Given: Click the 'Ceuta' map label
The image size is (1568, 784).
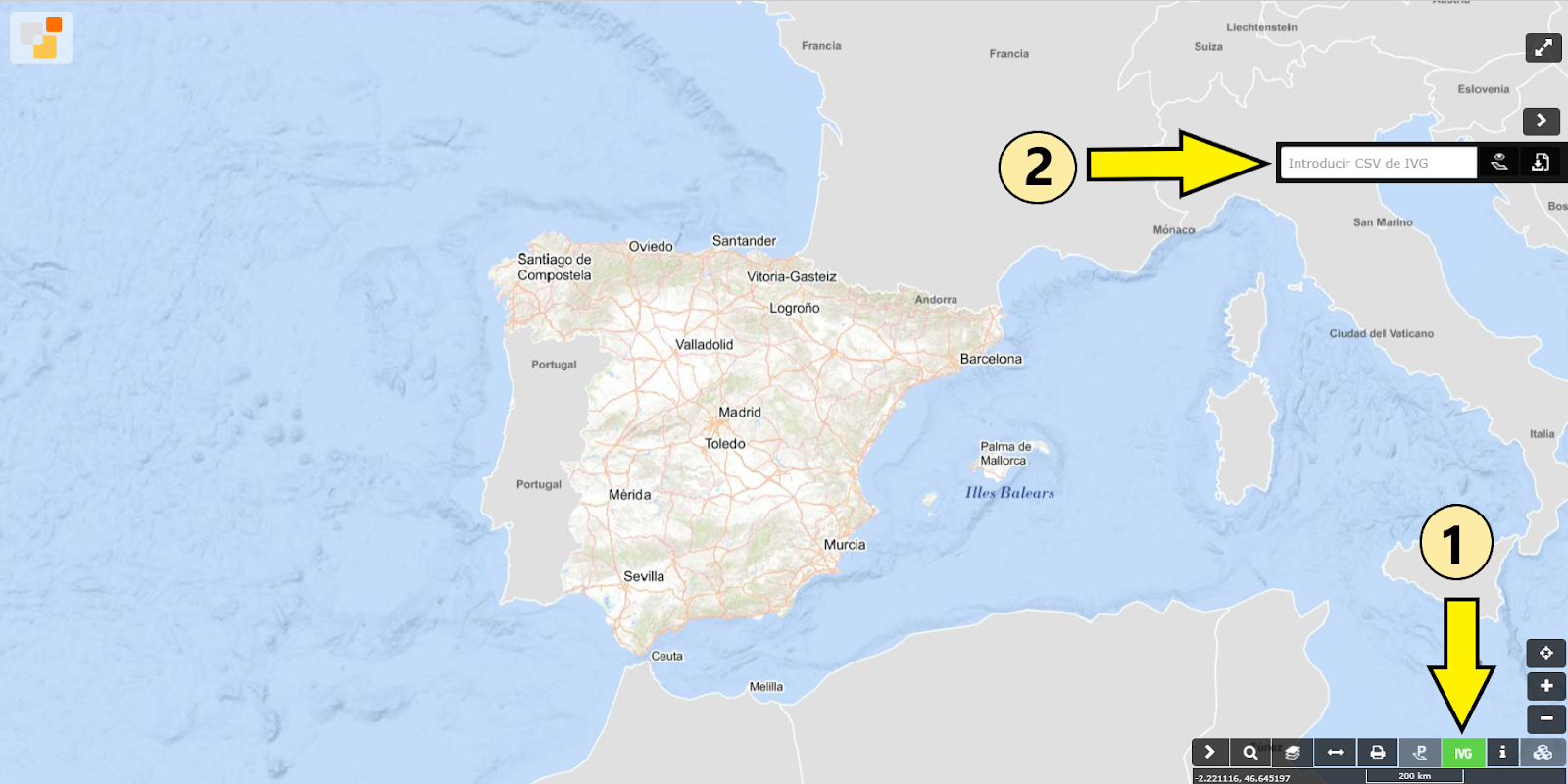Looking at the screenshot, I should pyautogui.click(x=667, y=657).
